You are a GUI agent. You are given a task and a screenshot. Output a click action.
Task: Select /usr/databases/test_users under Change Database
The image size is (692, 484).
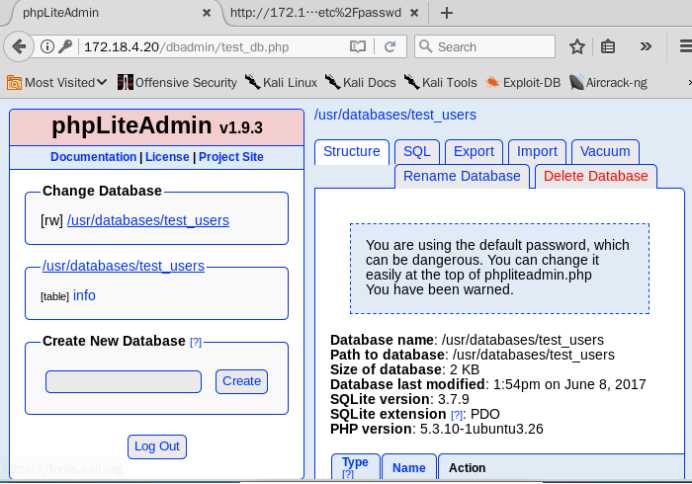click(148, 220)
